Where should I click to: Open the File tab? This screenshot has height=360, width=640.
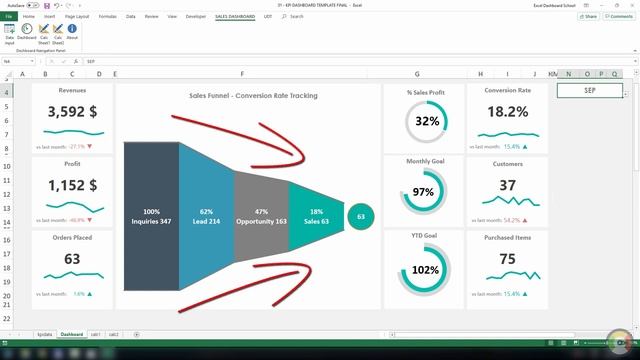tap(9, 16)
